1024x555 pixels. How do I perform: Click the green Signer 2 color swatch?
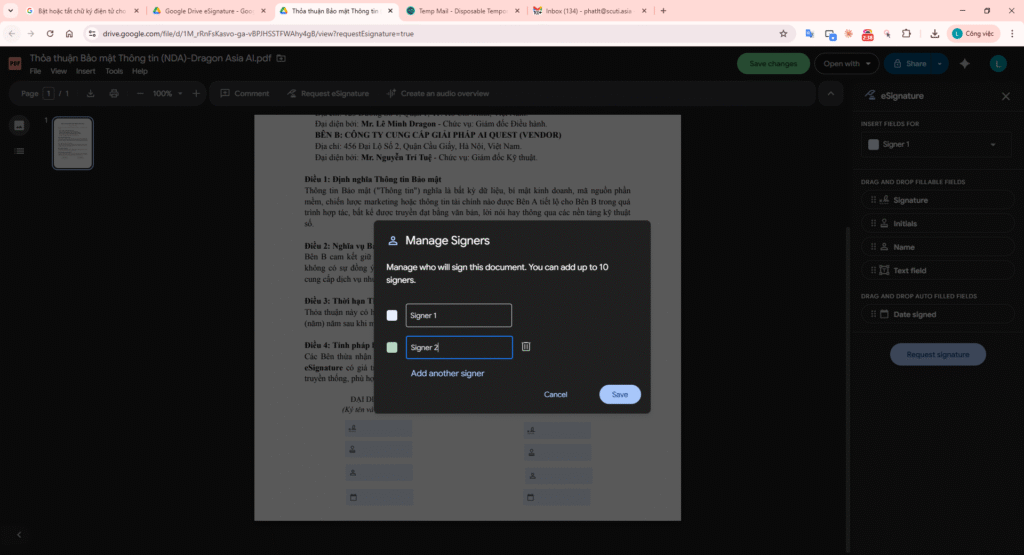[392, 348]
